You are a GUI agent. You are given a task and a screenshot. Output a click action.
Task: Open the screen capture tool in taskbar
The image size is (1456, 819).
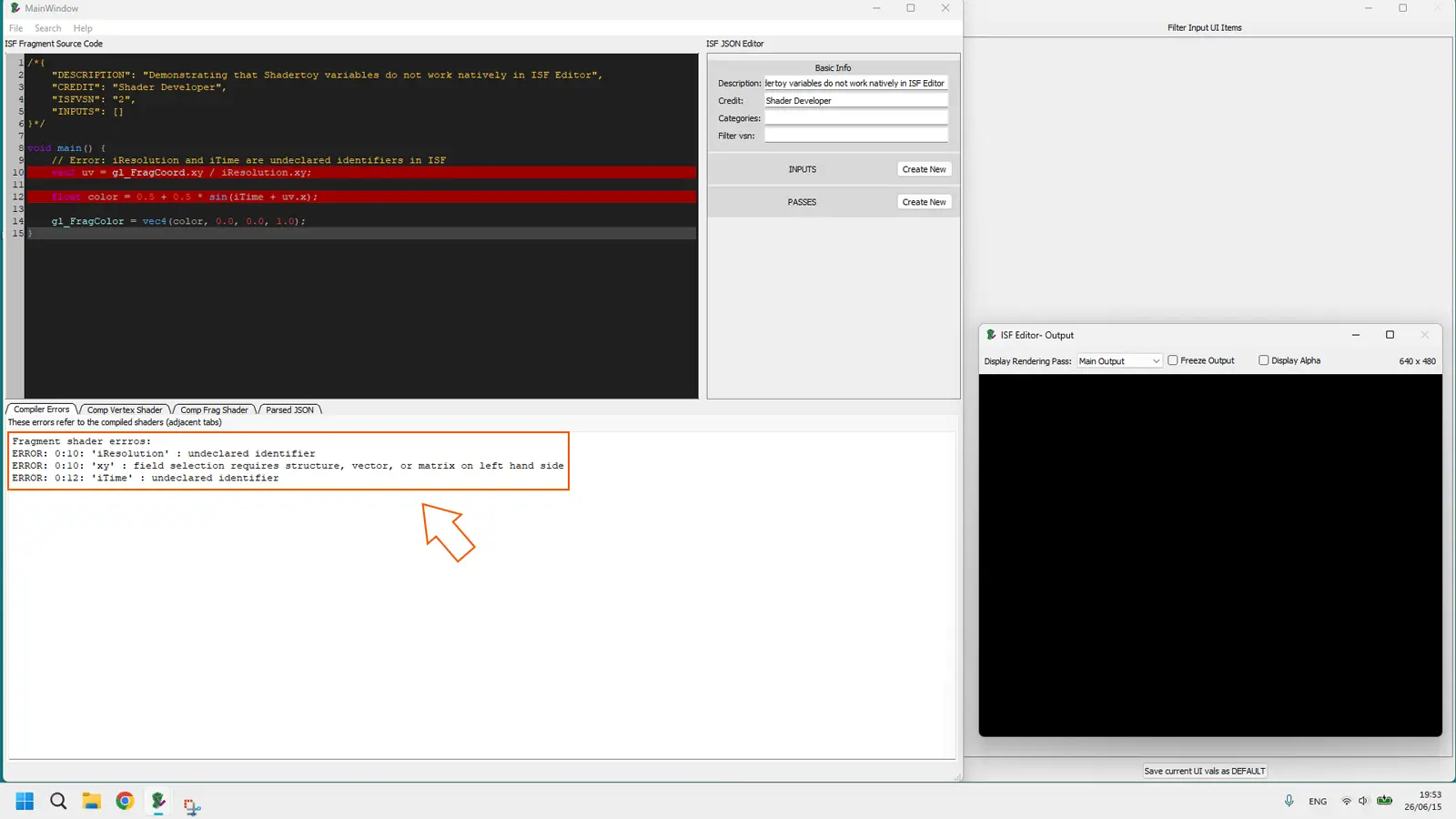(191, 805)
